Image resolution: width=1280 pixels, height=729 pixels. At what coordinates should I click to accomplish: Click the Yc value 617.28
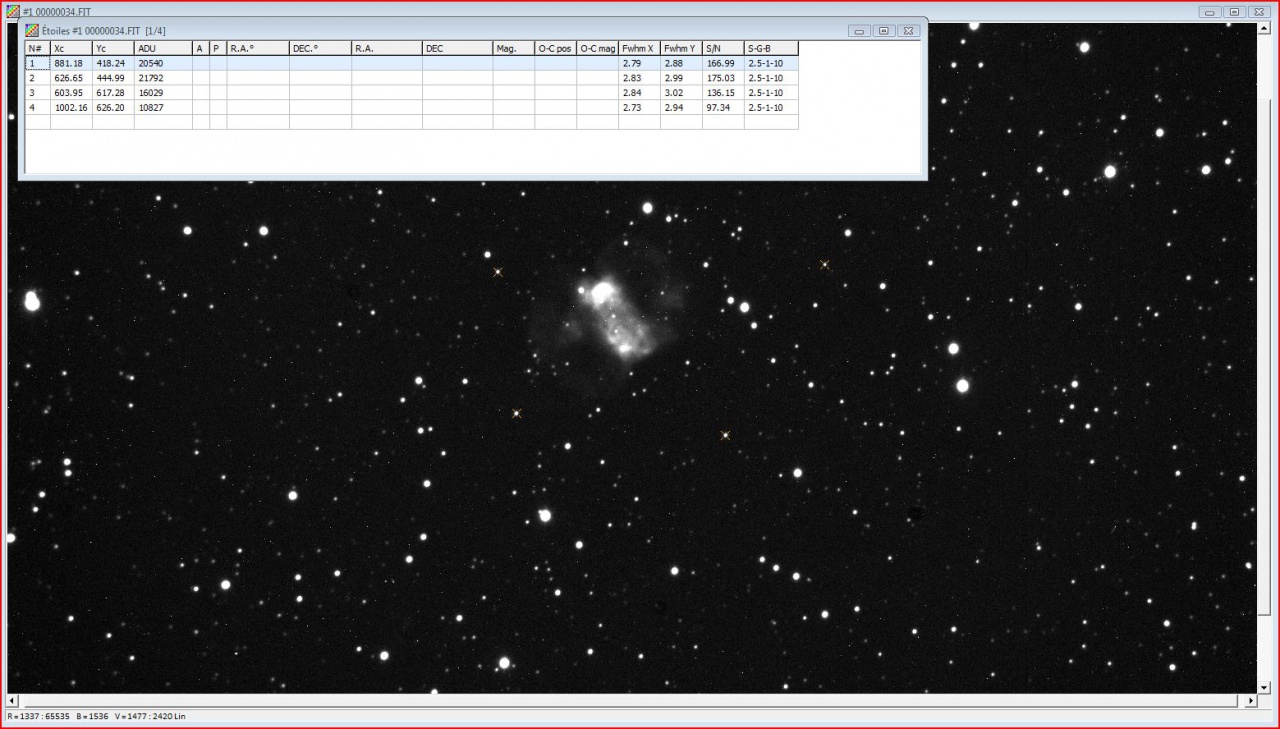tap(111, 93)
